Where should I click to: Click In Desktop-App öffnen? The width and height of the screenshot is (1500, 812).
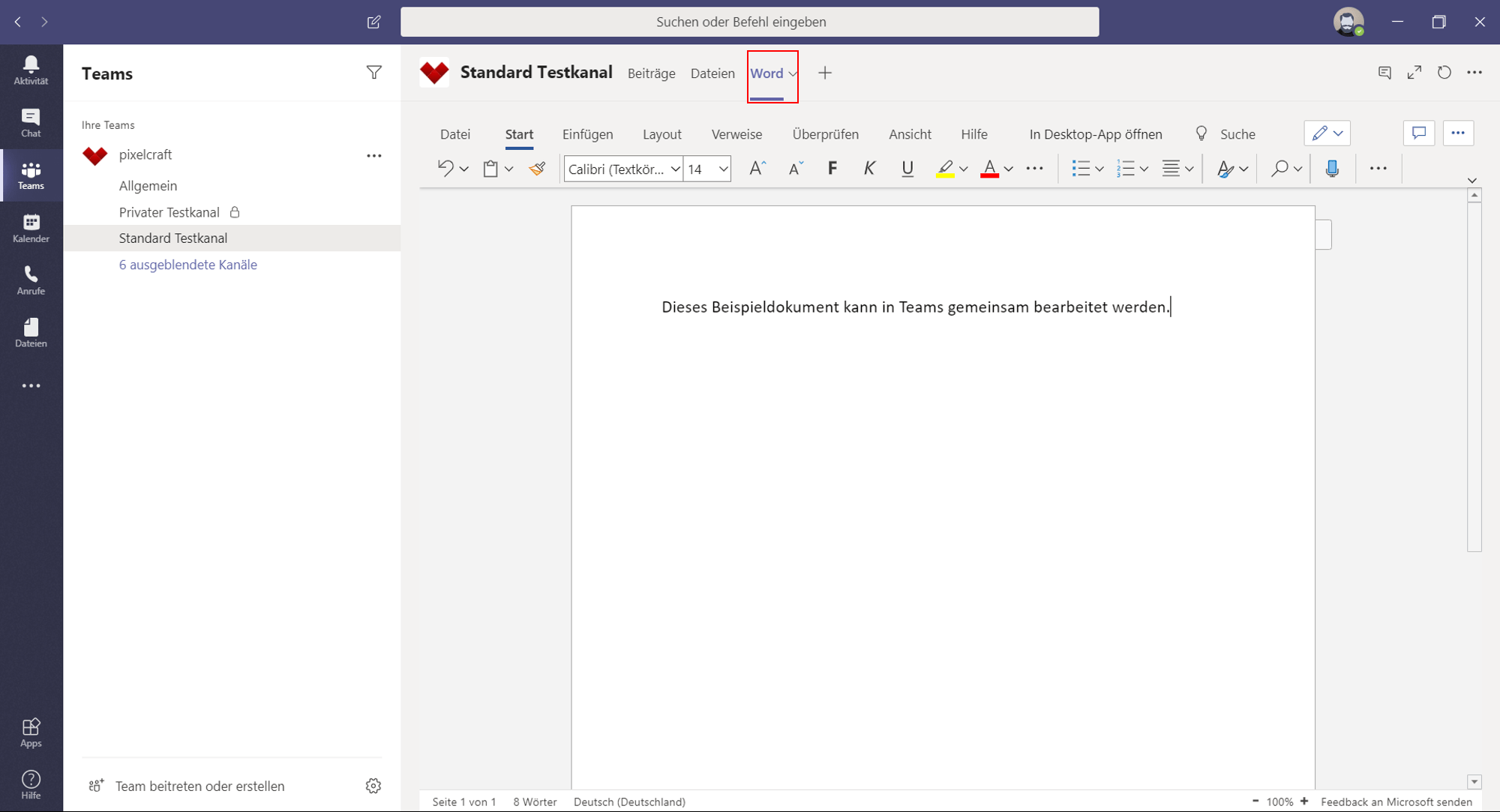pyautogui.click(x=1096, y=134)
